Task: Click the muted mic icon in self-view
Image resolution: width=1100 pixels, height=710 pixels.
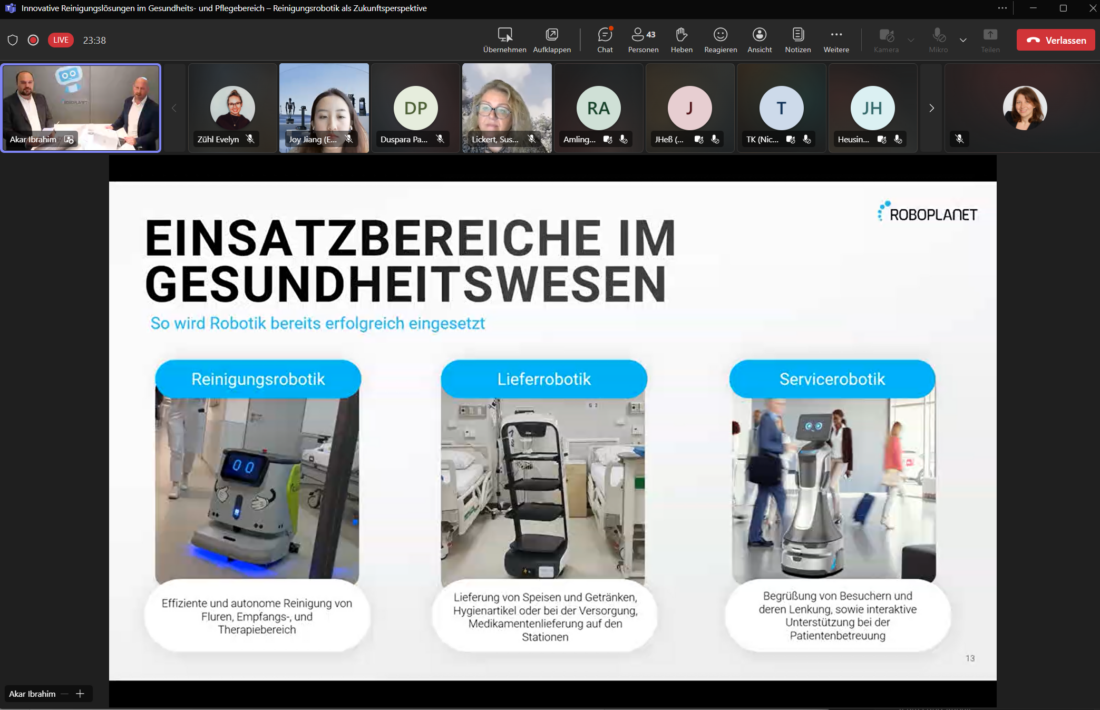Action: [959, 139]
